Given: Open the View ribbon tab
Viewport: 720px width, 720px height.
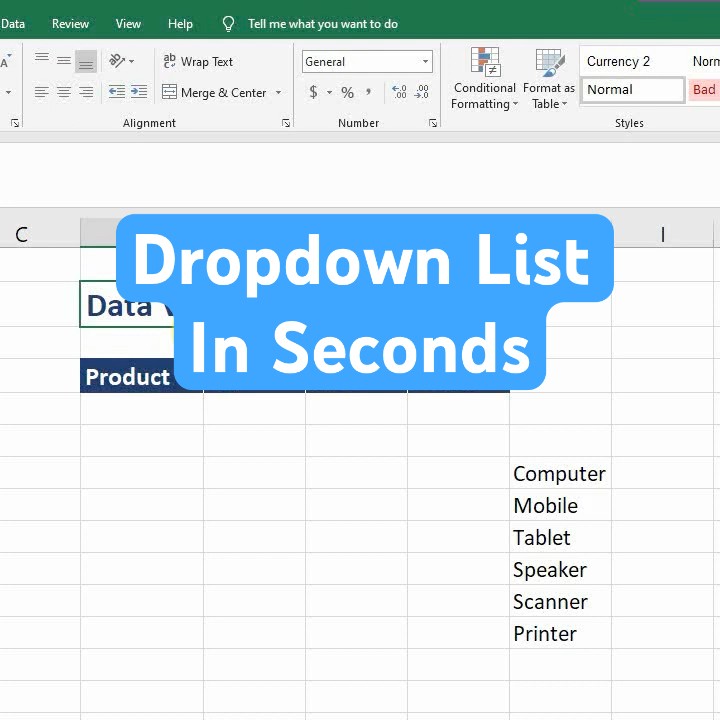Looking at the screenshot, I should pyautogui.click(x=128, y=24).
